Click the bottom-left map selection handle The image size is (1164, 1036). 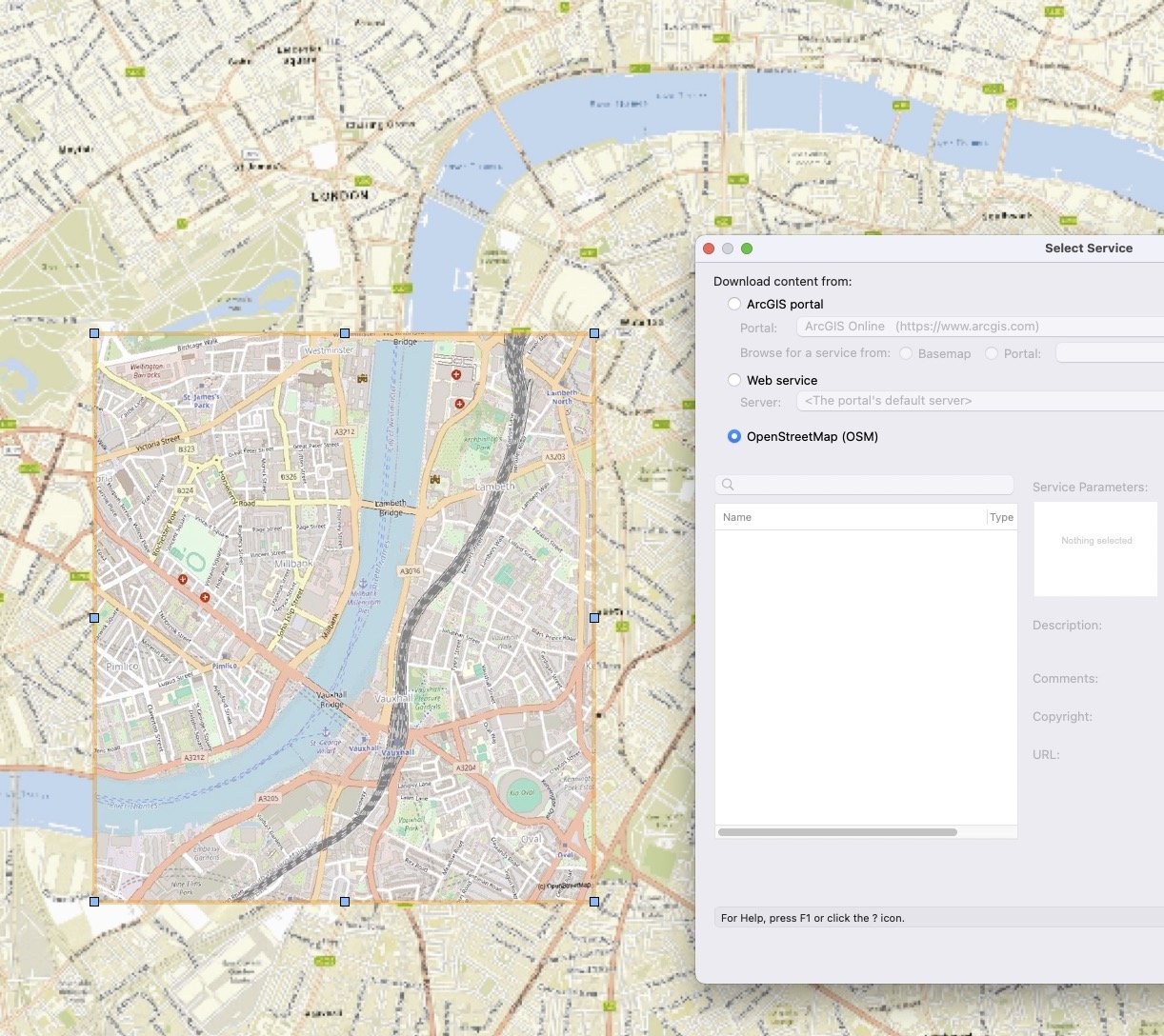[x=94, y=901]
